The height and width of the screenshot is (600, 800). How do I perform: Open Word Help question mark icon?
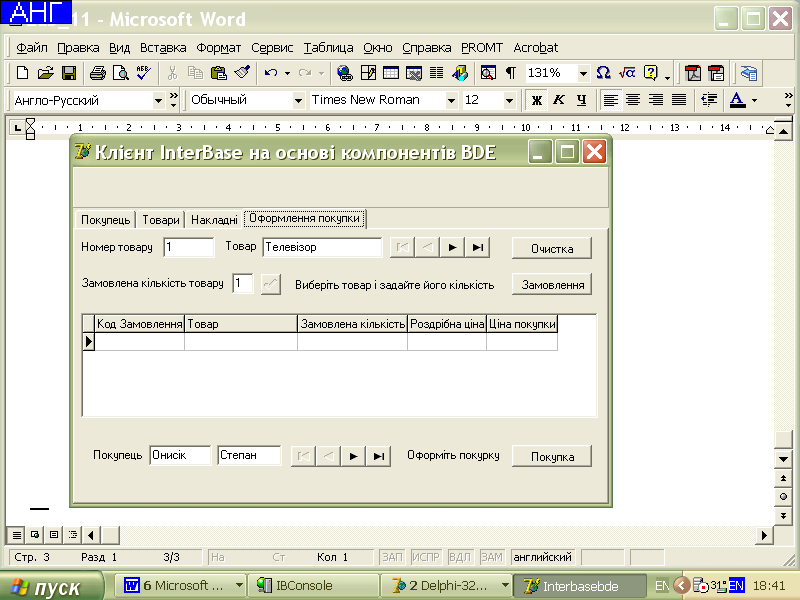click(x=651, y=73)
